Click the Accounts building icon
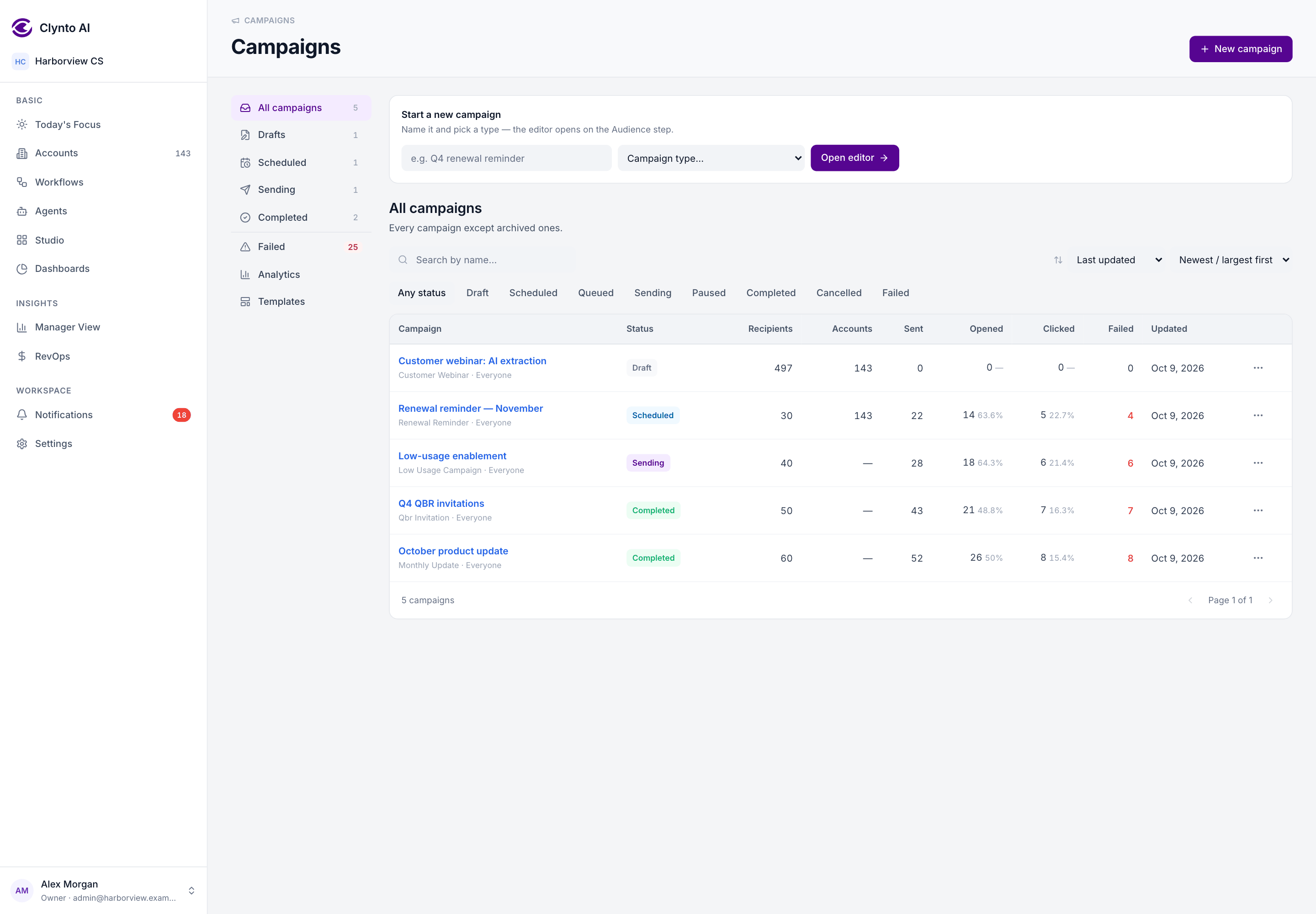 click(x=22, y=153)
